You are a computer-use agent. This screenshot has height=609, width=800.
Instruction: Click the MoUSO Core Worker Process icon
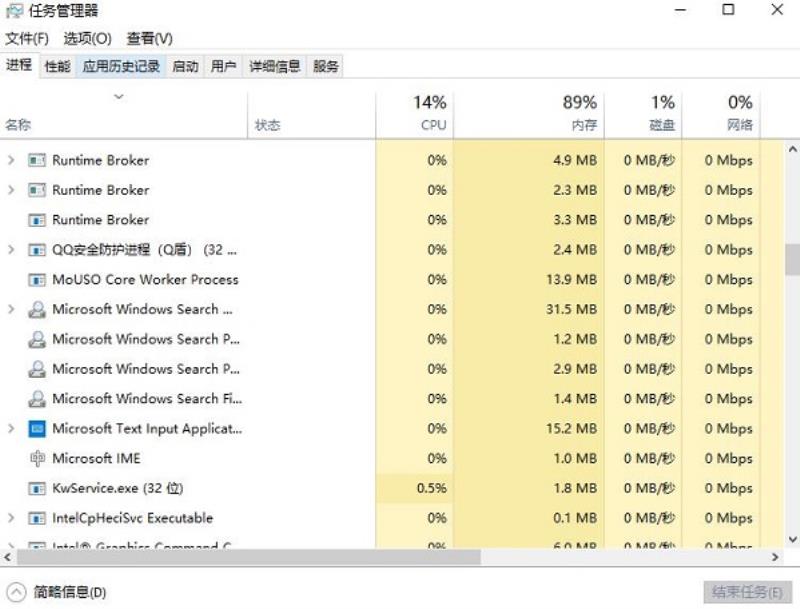pos(37,280)
